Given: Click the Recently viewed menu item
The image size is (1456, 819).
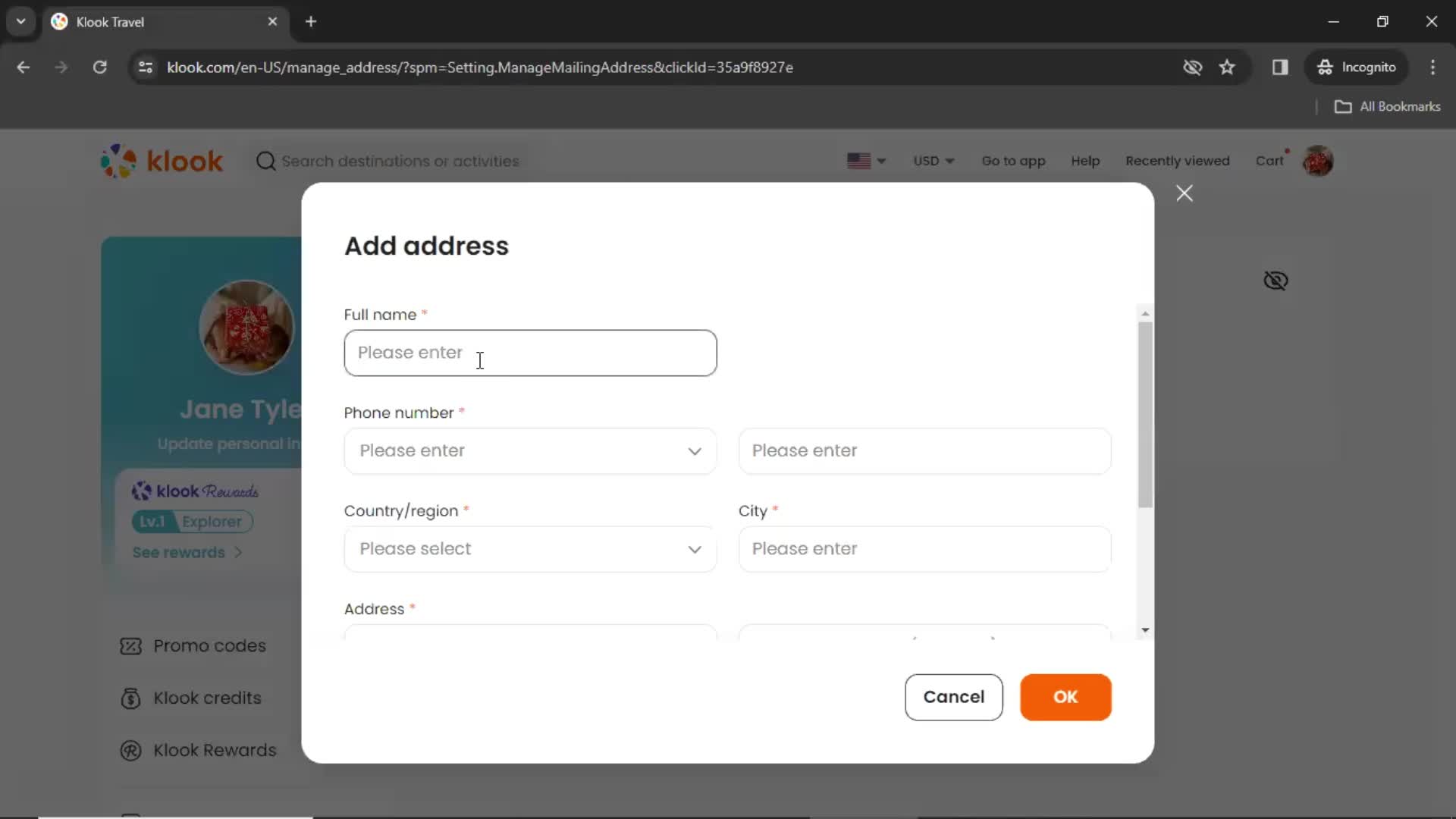Looking at the screenshot, I should click(1177, 161).
